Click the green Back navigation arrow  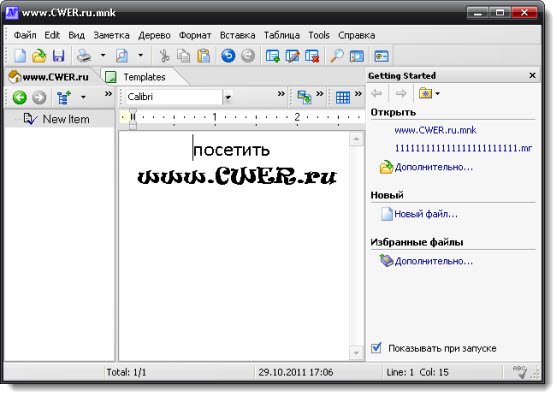20,97
